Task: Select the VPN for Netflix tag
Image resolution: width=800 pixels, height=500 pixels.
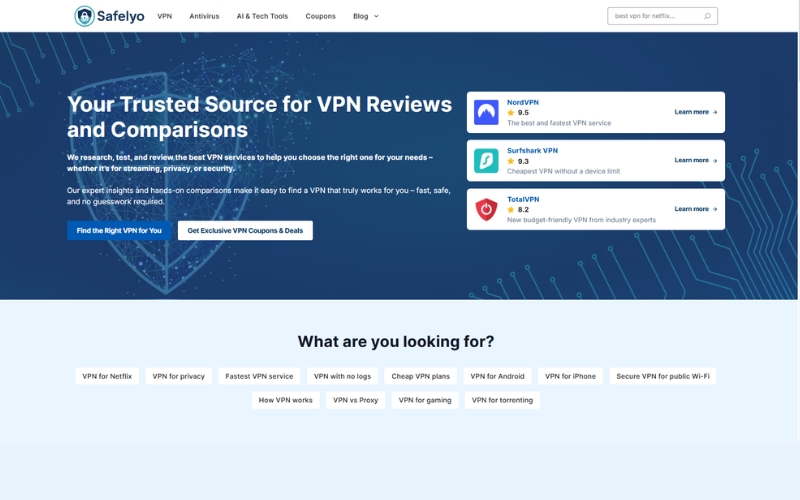Action: click(x=107, y=376)
